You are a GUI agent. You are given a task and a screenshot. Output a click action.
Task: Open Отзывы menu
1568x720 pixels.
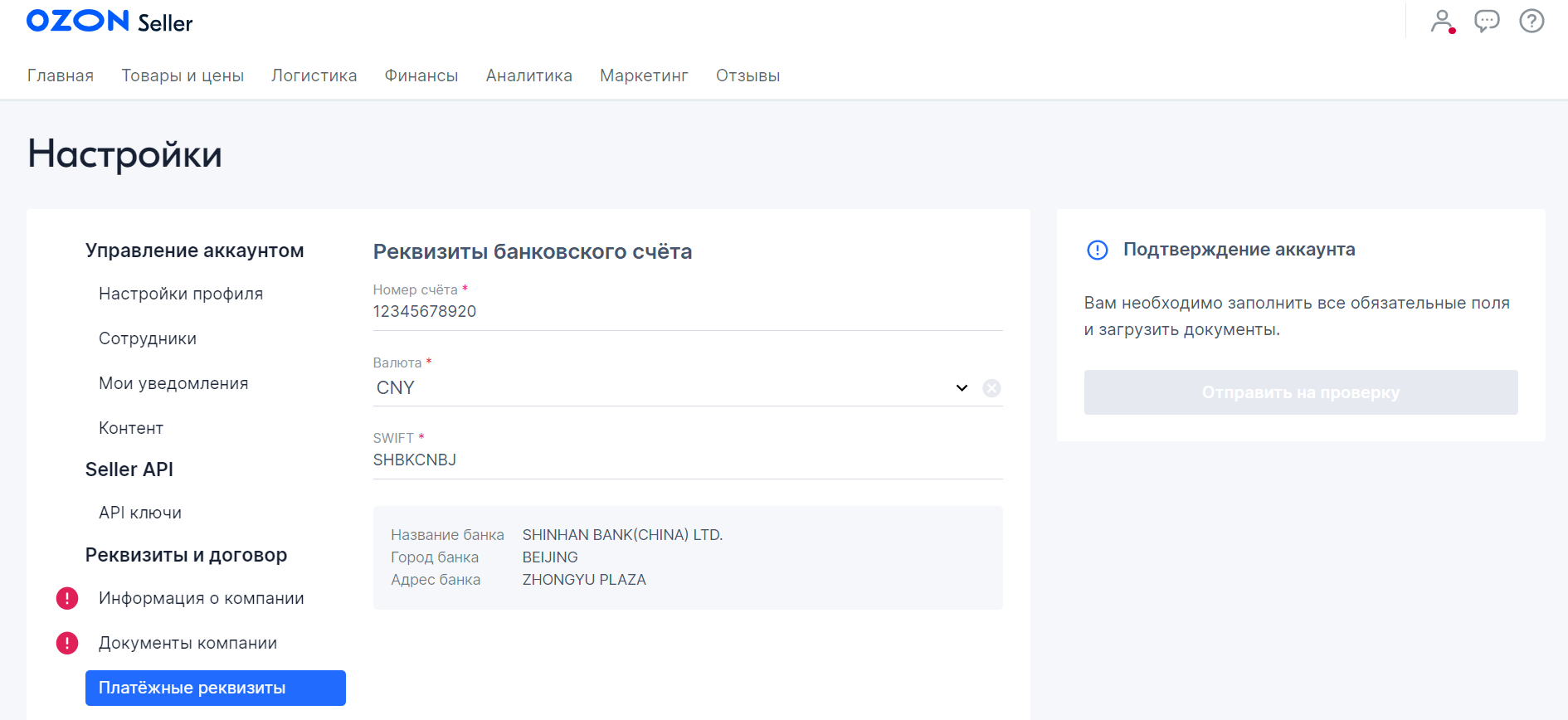[x=748, y=75]
